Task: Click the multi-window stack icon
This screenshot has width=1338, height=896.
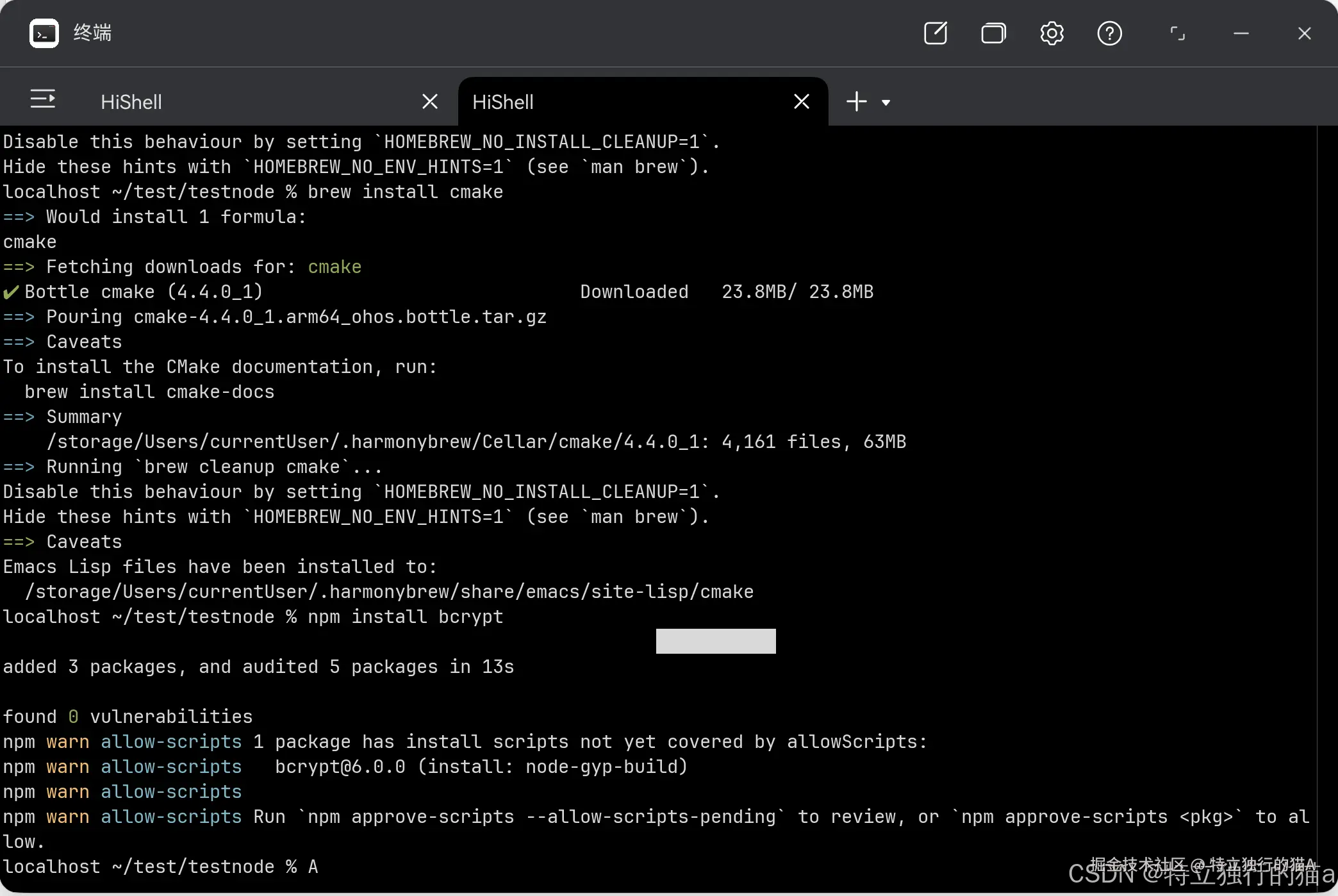Action: click(x=993, y=33)
